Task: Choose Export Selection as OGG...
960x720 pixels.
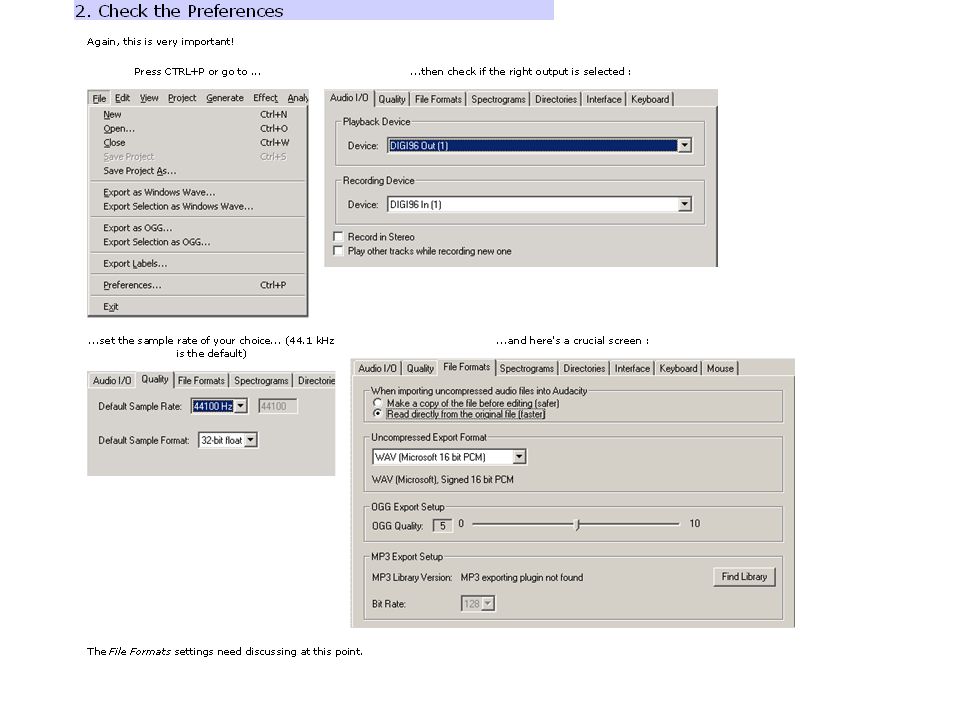Action: click(x=197, y=242)
